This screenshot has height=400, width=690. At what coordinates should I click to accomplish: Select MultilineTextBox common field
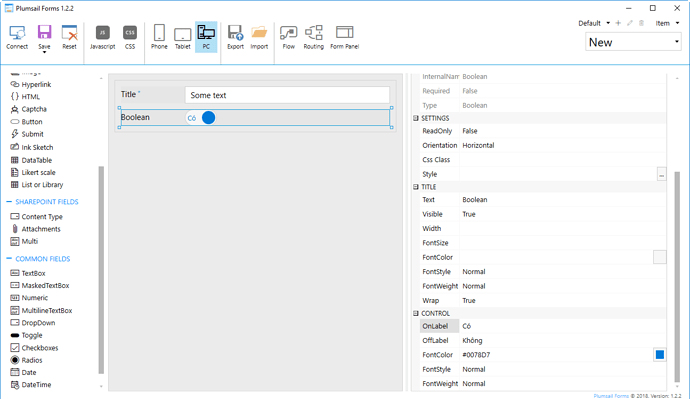pyautogui.click(x=41, y=310)
